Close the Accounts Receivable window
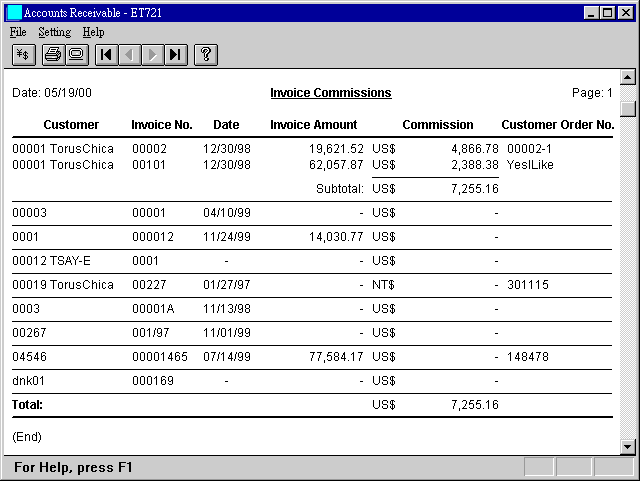This screenshot has height=481, width=640. (x=626, y=12)
